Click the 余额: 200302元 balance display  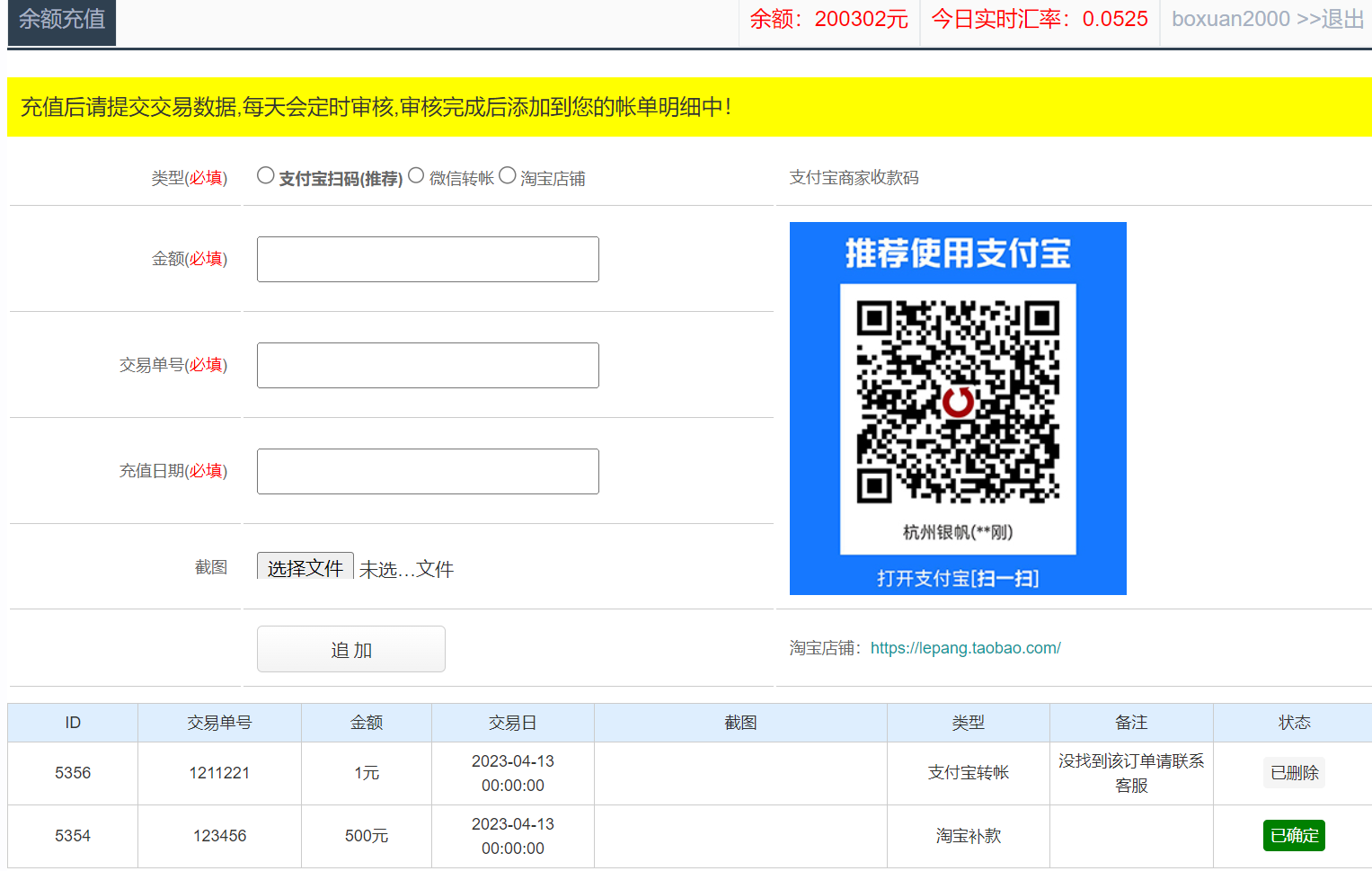coord(828,20)
